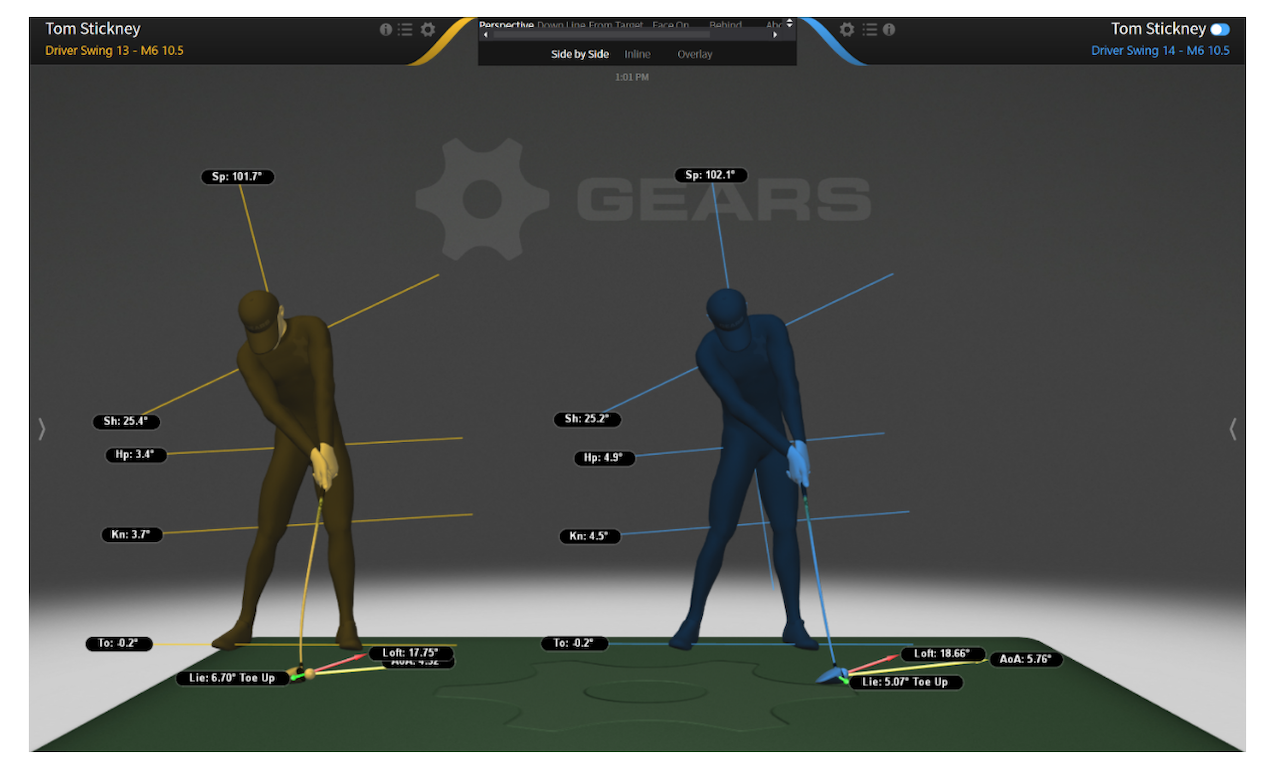Select the Perspective camera view
1269x768 pixels.
(506, 23)
